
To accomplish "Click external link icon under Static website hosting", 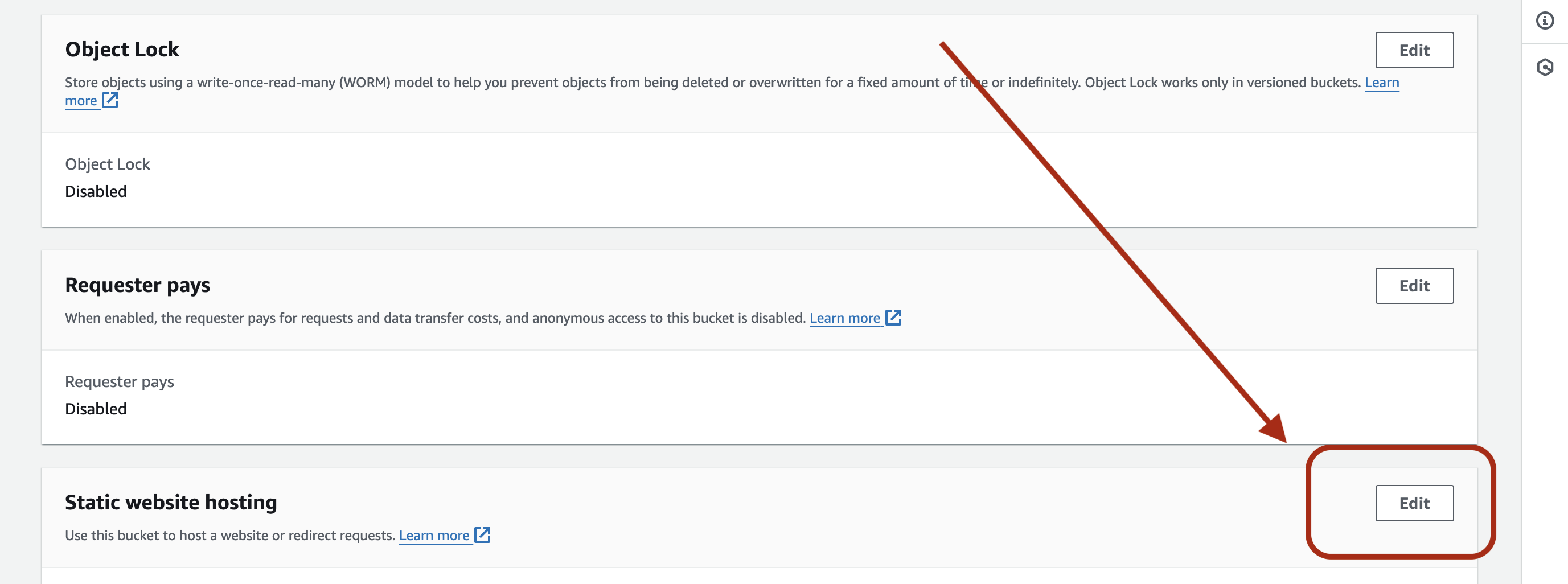I will (x=482, y=534).
